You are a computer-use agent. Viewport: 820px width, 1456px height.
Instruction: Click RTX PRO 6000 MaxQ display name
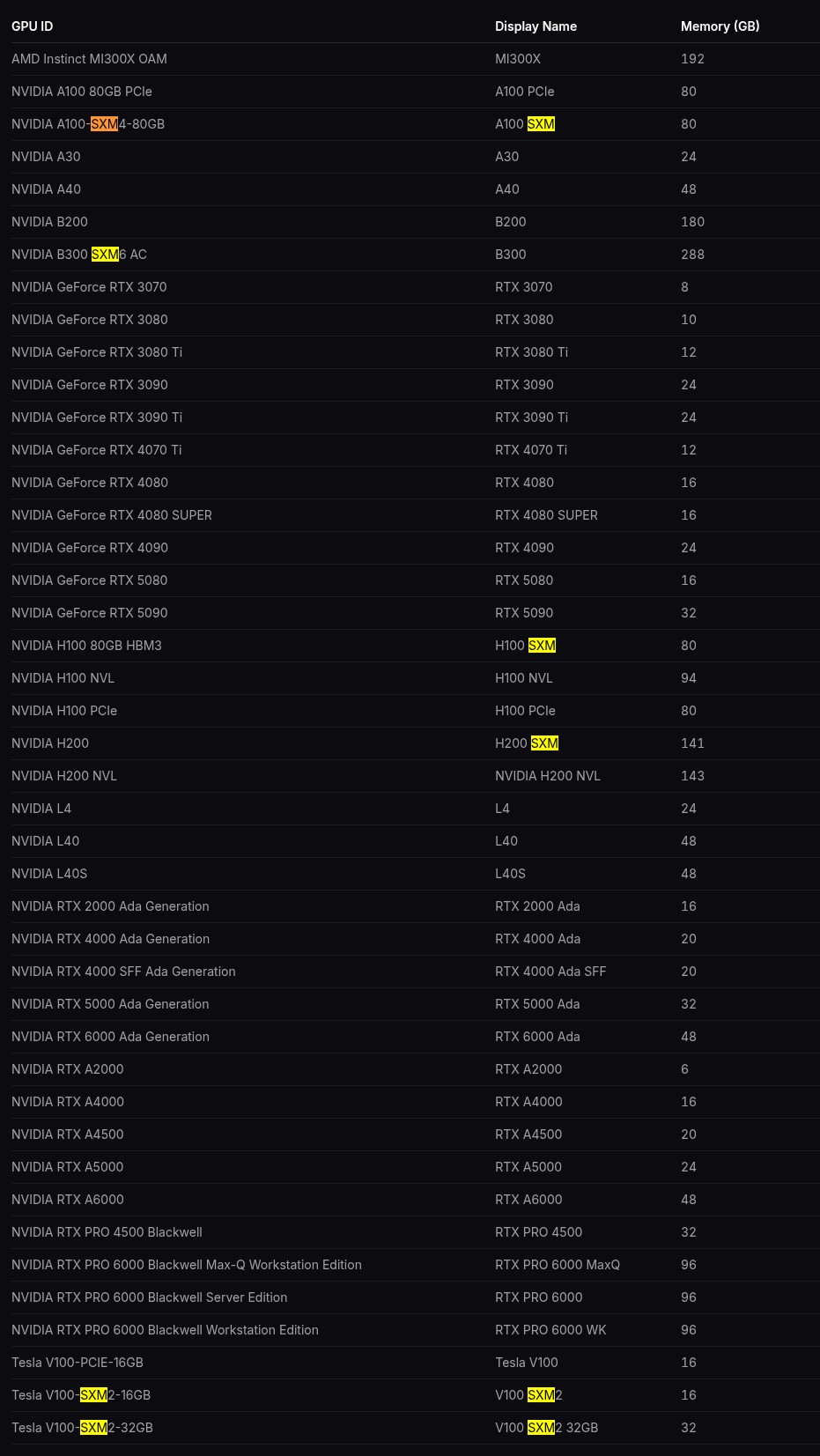click(x=558, y=1265)
